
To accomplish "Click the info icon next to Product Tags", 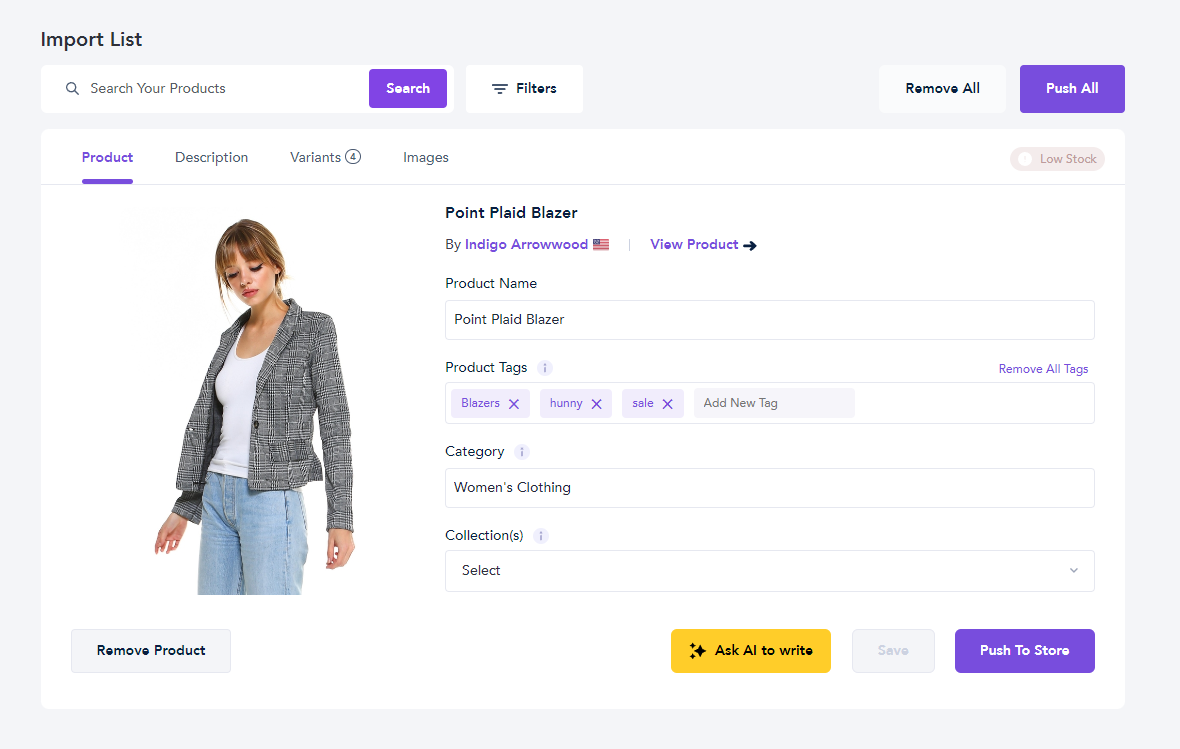I will tap(544, 368).
